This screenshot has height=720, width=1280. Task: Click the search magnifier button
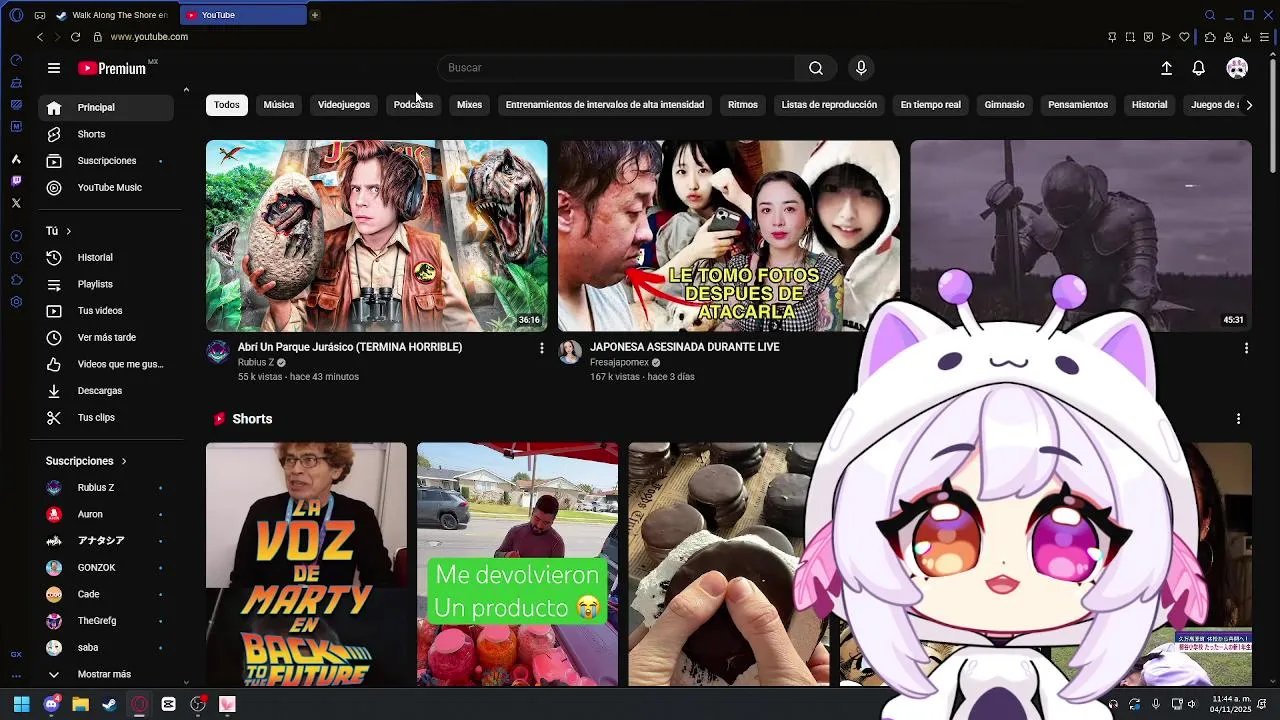[x=816, y=68]
